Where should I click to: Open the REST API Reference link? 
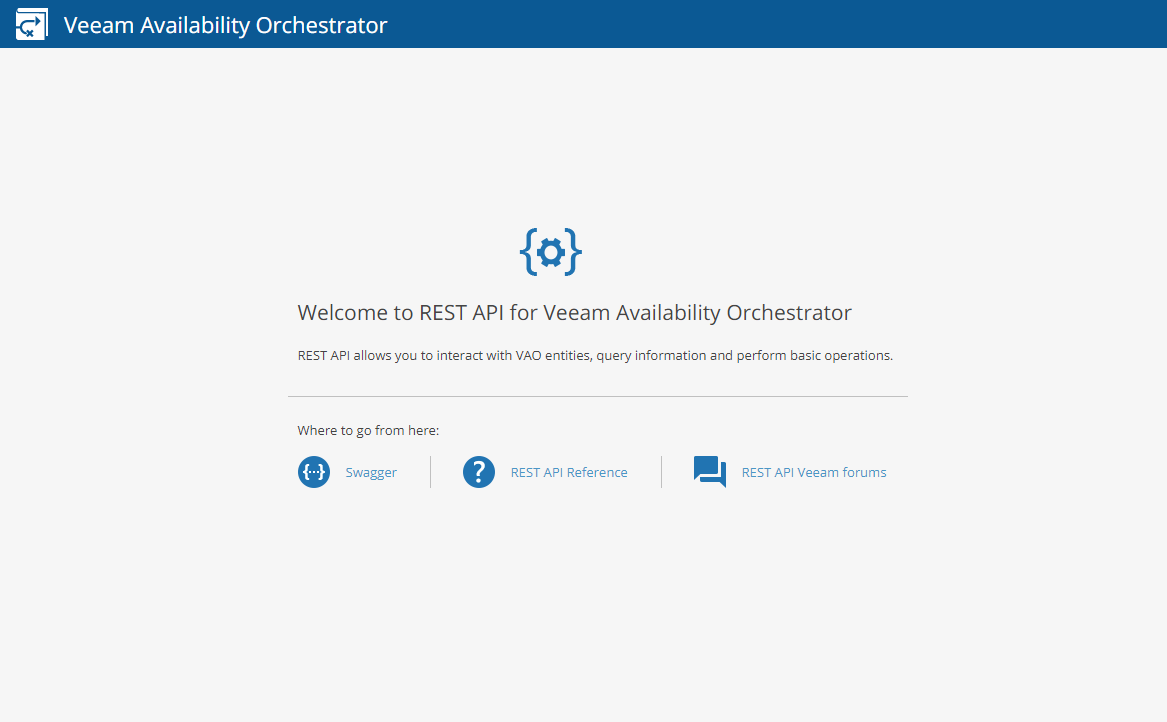pyautogui.click(x=569, y=473)
